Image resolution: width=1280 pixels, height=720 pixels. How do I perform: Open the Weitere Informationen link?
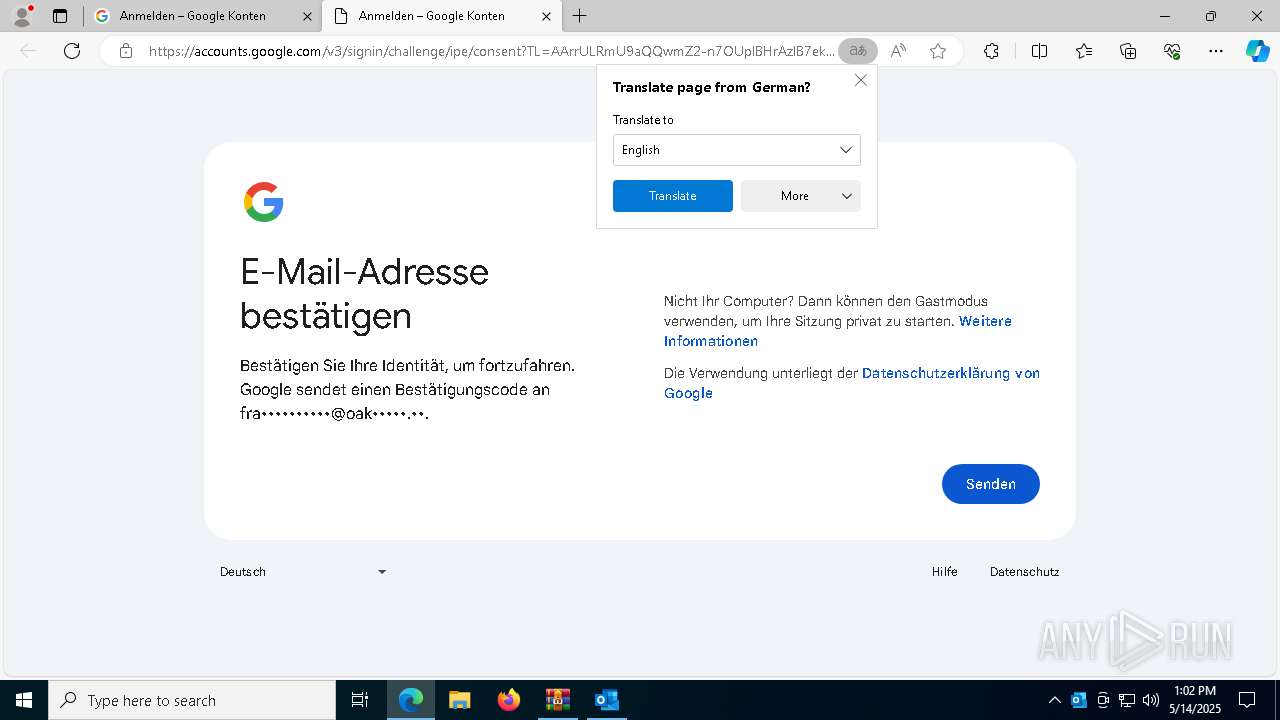pyautogui.click(x=838, y=331)
